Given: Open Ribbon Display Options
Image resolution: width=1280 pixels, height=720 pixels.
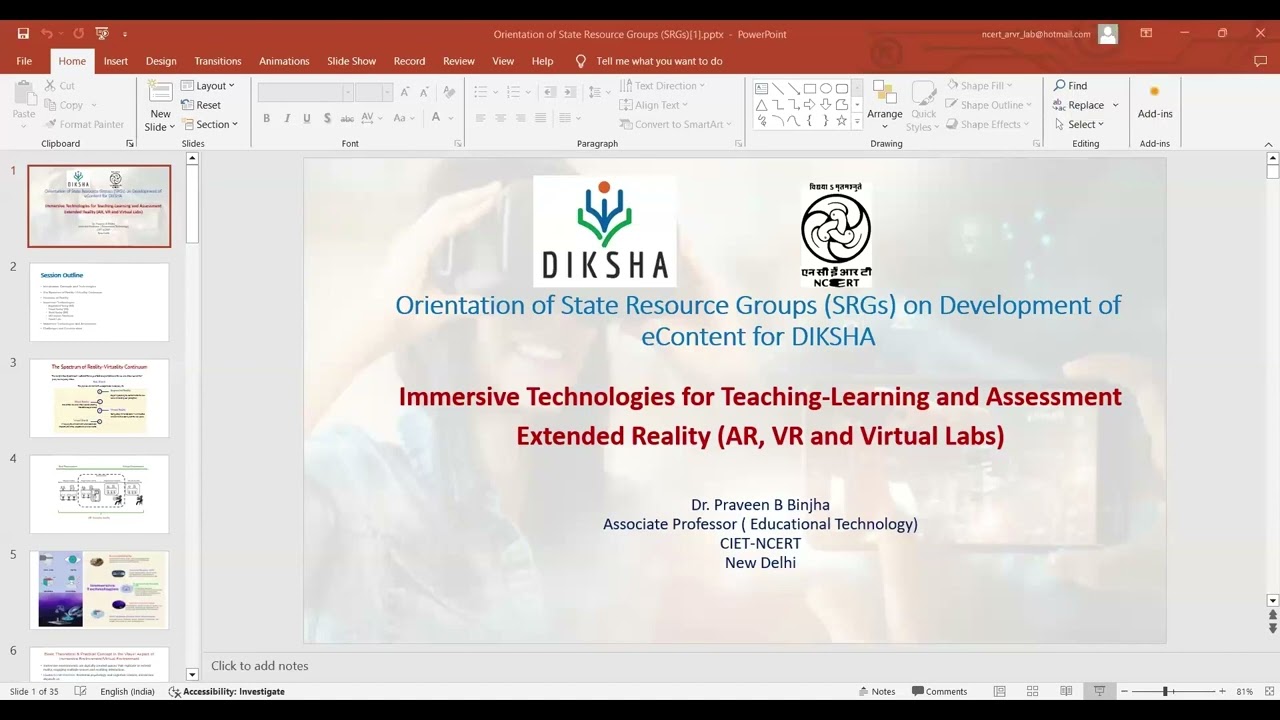Looking at the screenshot, I should point(1146,34).
